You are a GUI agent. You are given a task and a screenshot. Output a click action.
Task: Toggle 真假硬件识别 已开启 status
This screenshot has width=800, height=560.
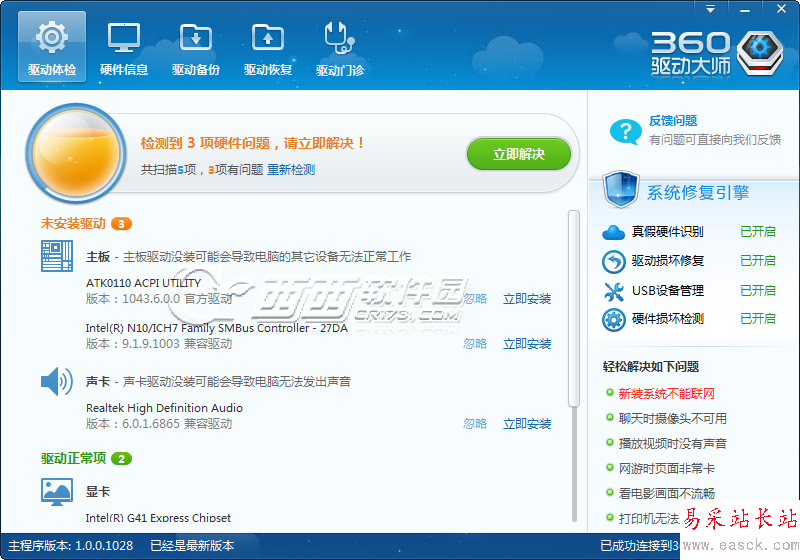758,232
